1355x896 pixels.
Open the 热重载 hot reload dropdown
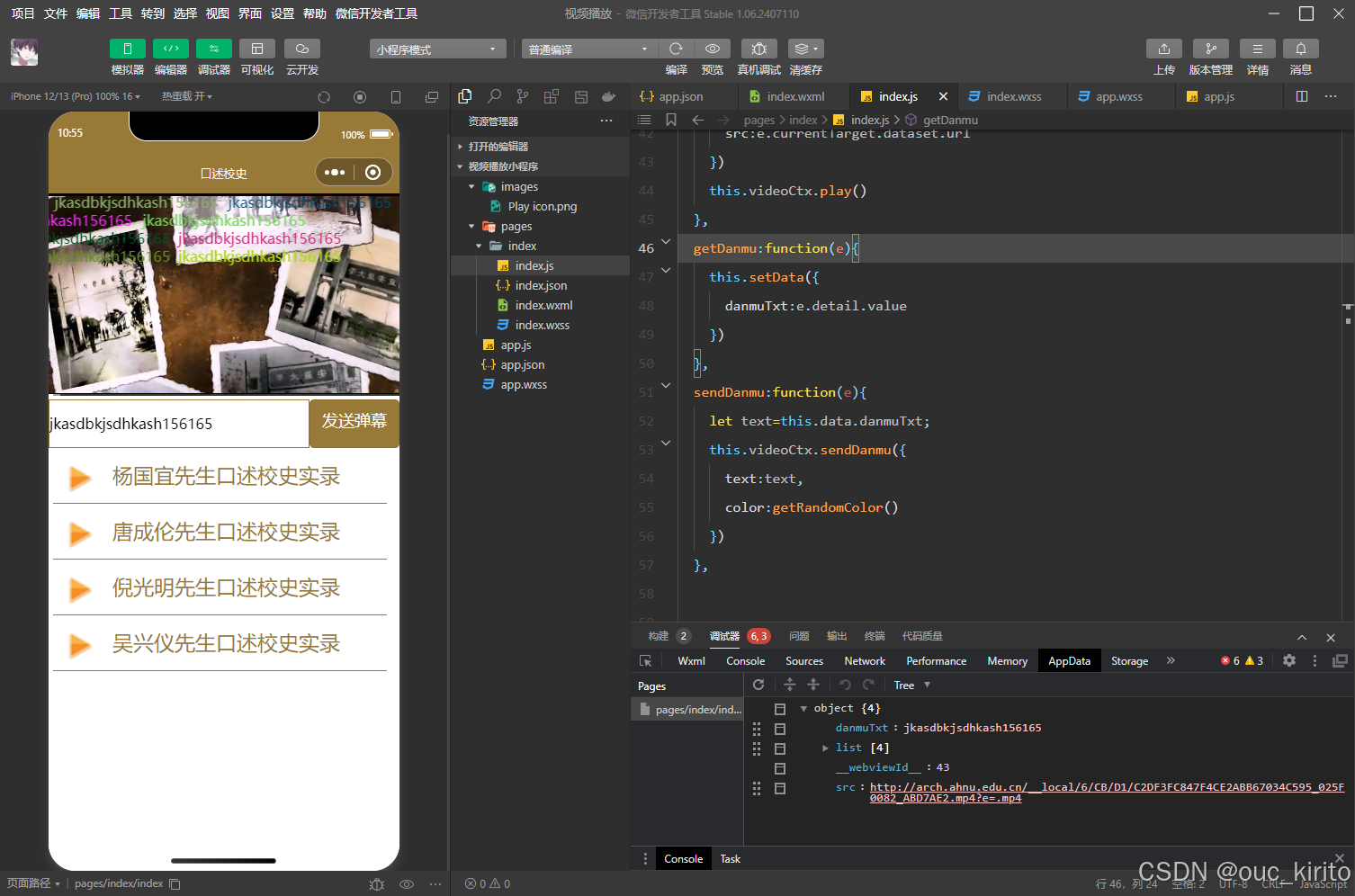[186, 96]
